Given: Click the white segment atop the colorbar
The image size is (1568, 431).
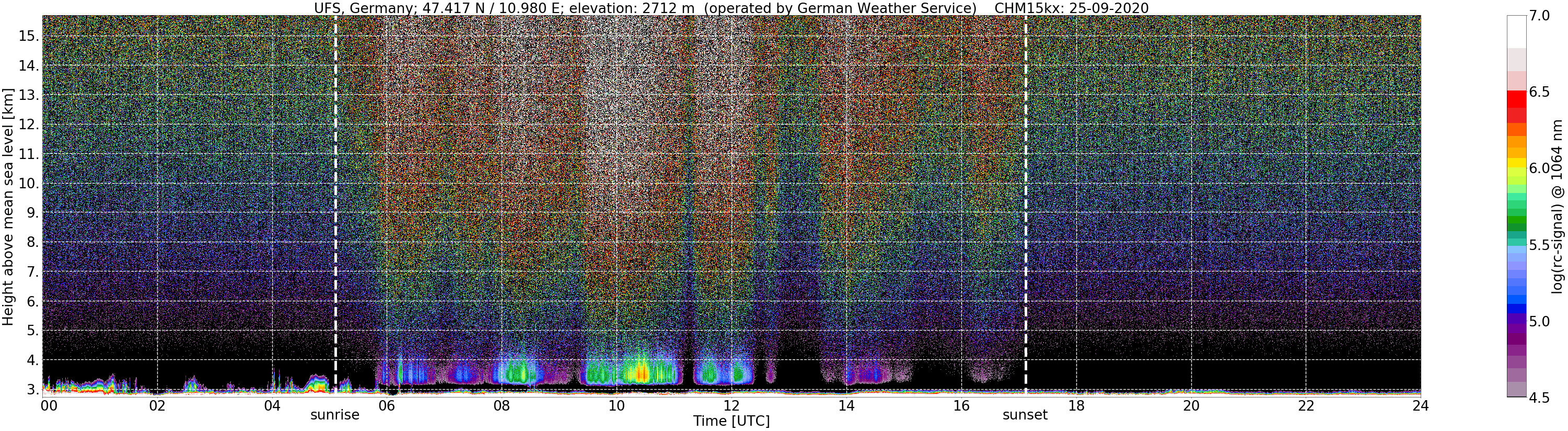Looking at the screenshot, I should click(1516, 32).
